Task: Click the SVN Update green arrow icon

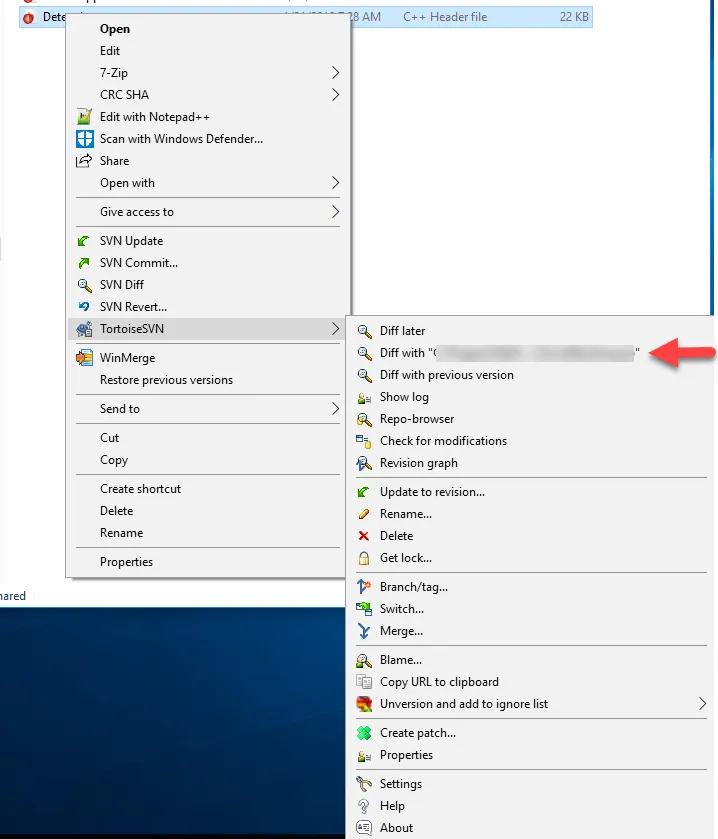Action: click(83, 241)
